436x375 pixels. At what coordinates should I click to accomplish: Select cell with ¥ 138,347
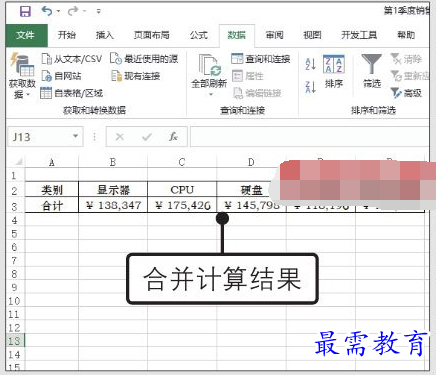[x=113, y=205]
